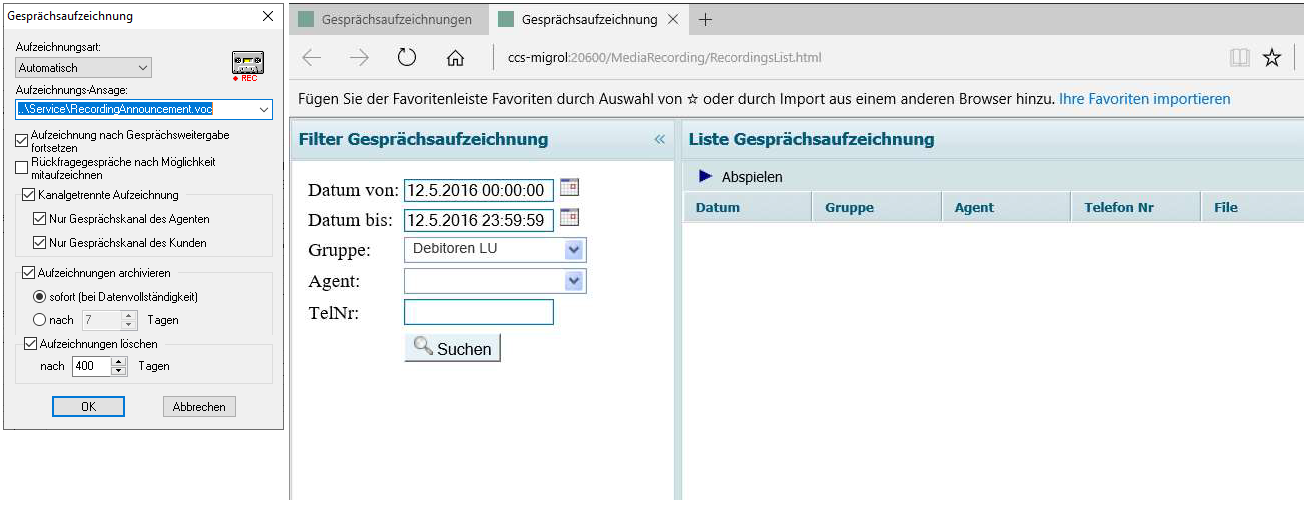
Task: Click the Suchen search button
Action: coord(452,348)
